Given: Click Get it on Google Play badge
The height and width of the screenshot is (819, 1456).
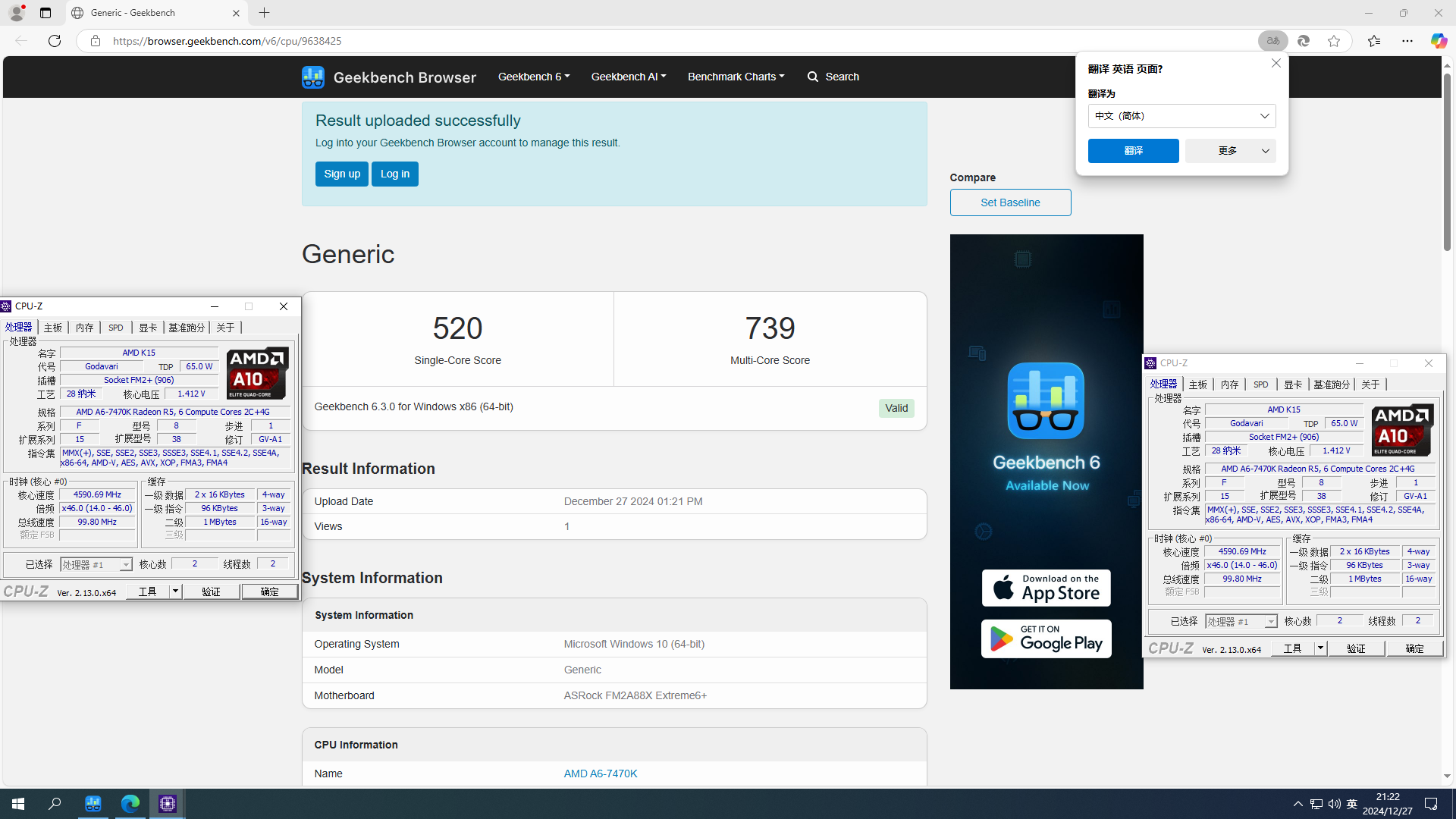Looking at the screenshot, I should tap(1046, 639).
